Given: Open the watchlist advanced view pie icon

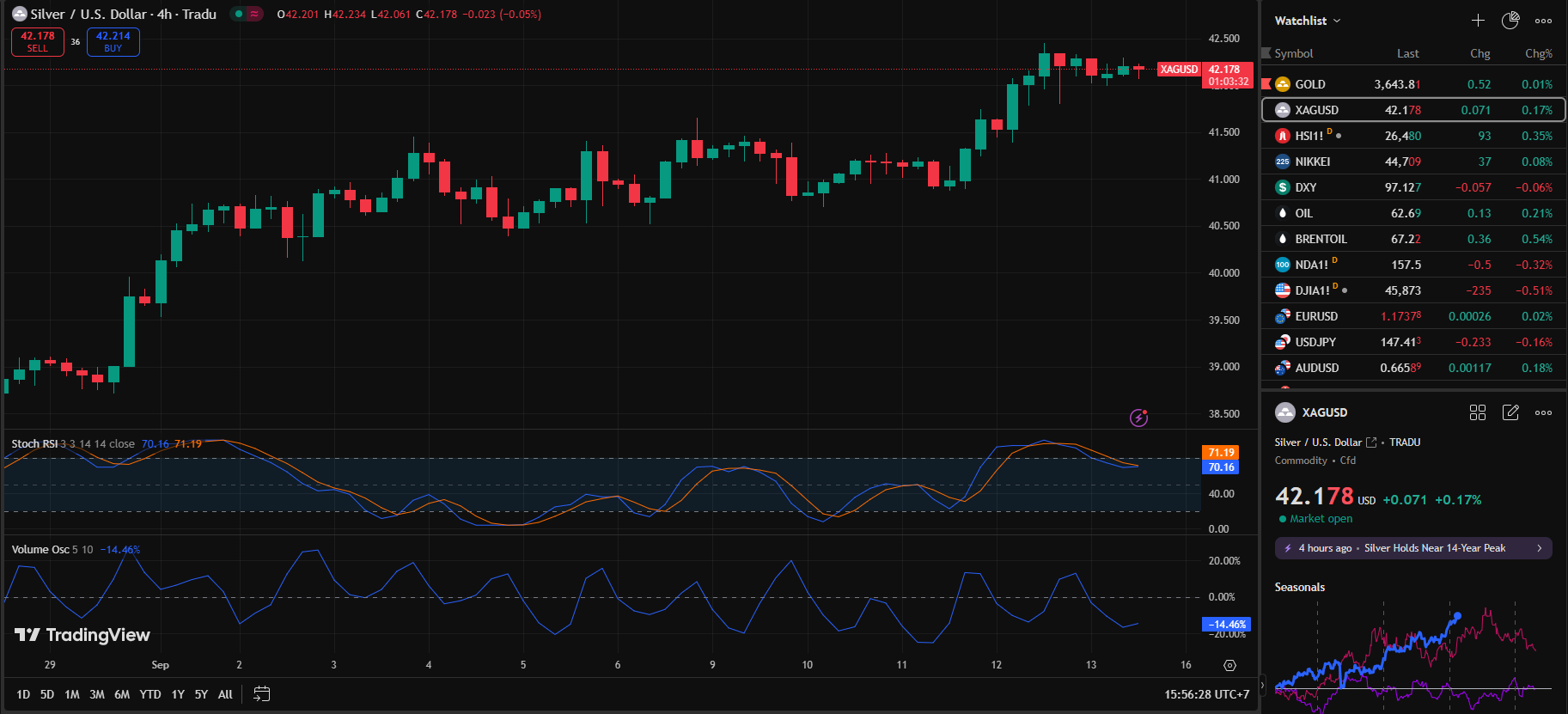Looking at the screenshot, I should 1510,21.
